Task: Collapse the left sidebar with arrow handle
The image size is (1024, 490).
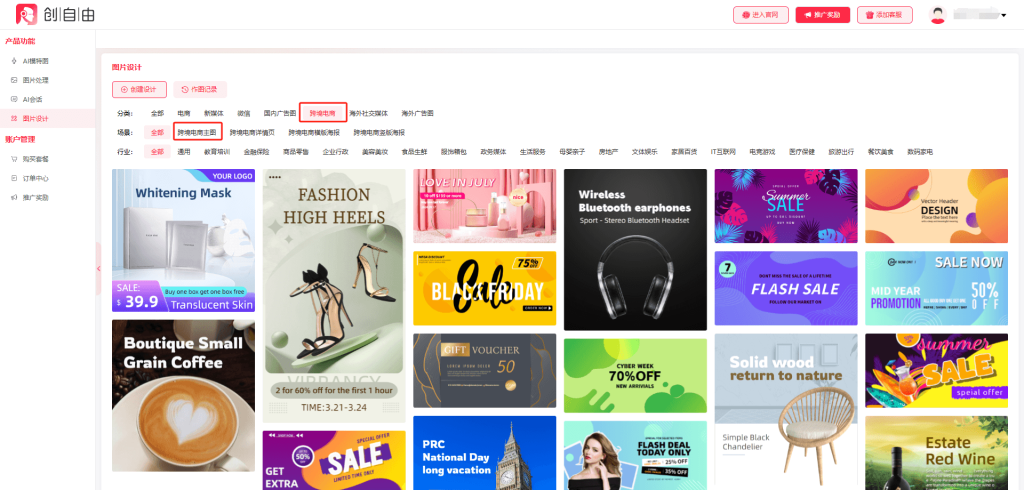Action: (x=98, y=269)
